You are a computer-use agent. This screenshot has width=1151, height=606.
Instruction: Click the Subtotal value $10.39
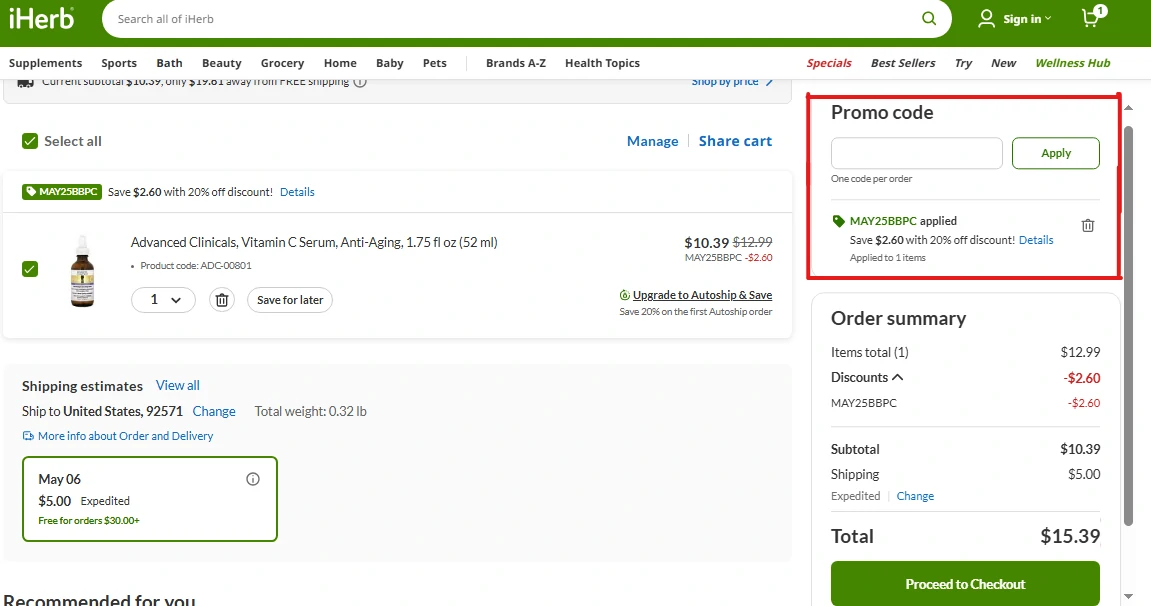[1080, 449]
